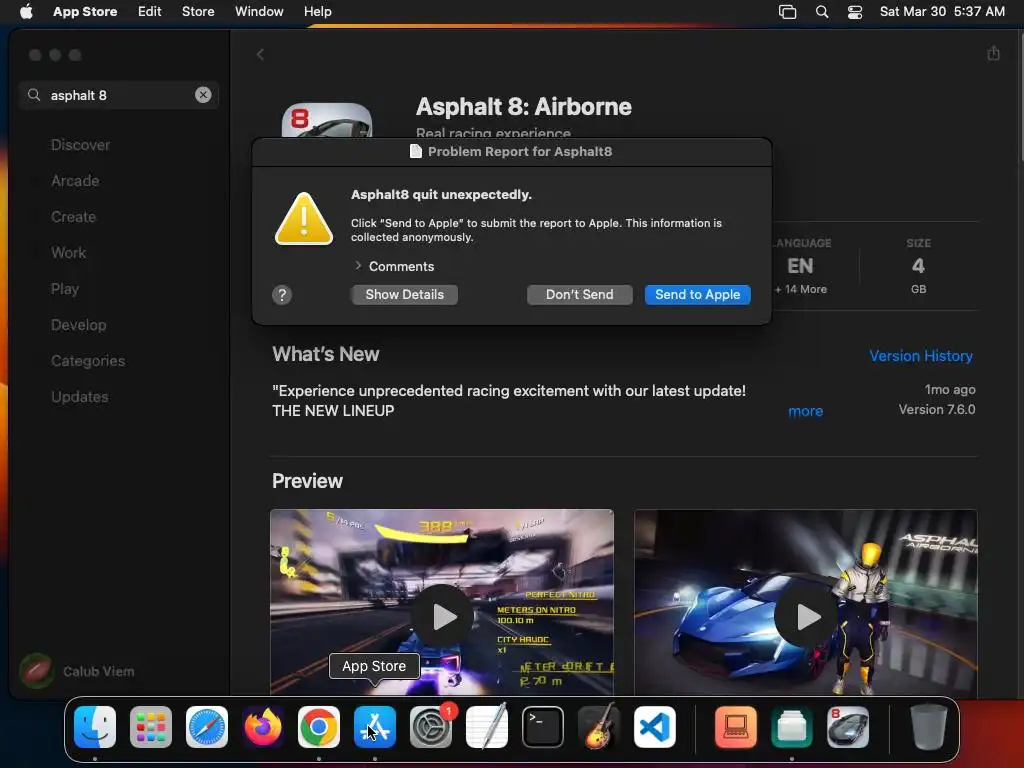The image size is (1024, 768).
Task: Click the asphalt 8 search field
Action: (118, 95)
